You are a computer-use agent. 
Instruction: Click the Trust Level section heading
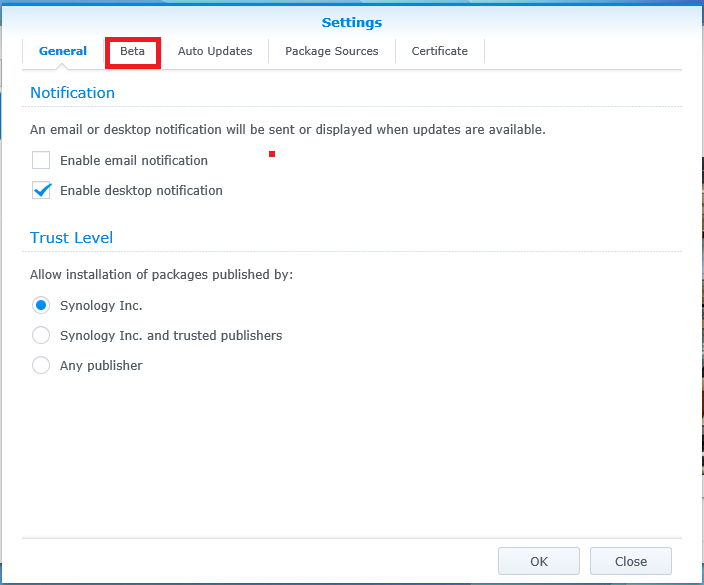(71, 238)
